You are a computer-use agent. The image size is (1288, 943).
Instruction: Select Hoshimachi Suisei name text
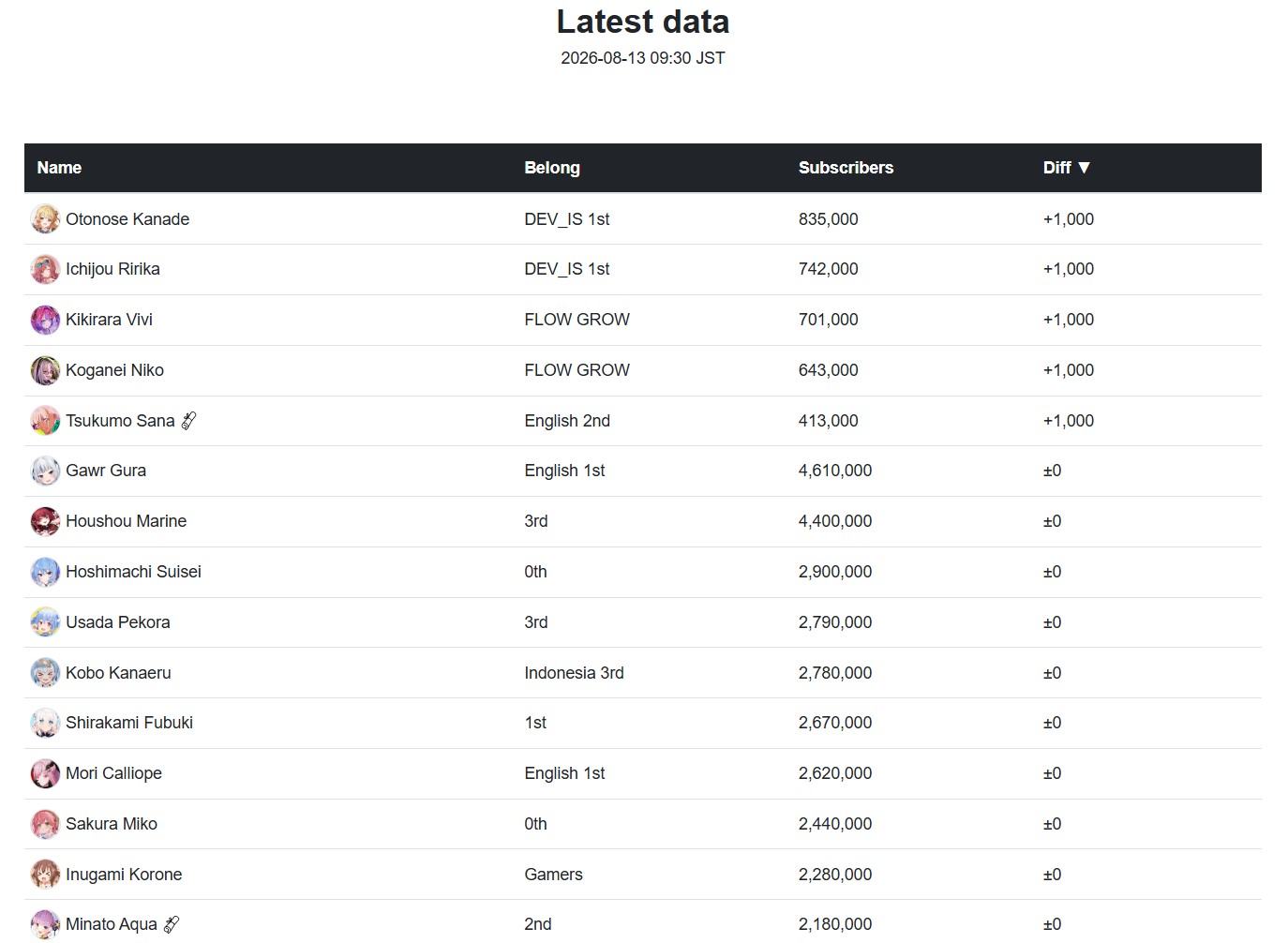coord(133,572)
